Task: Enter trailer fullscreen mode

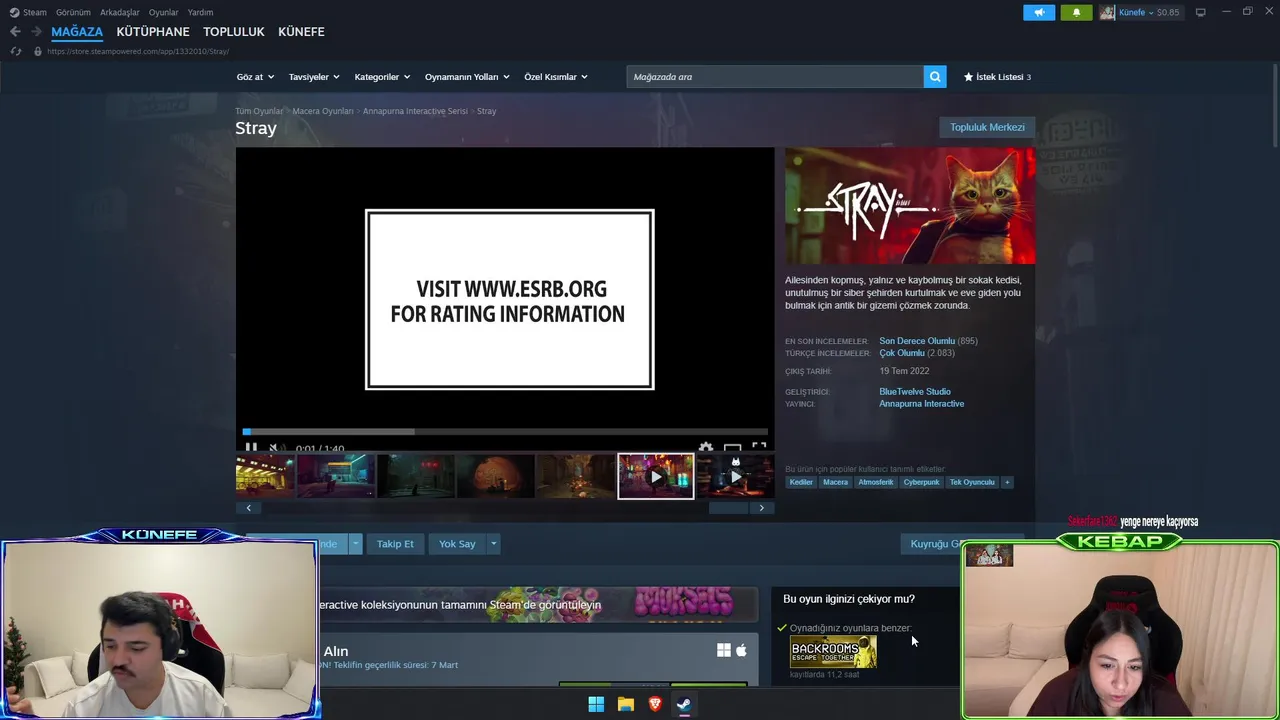Action: (759, 447)
